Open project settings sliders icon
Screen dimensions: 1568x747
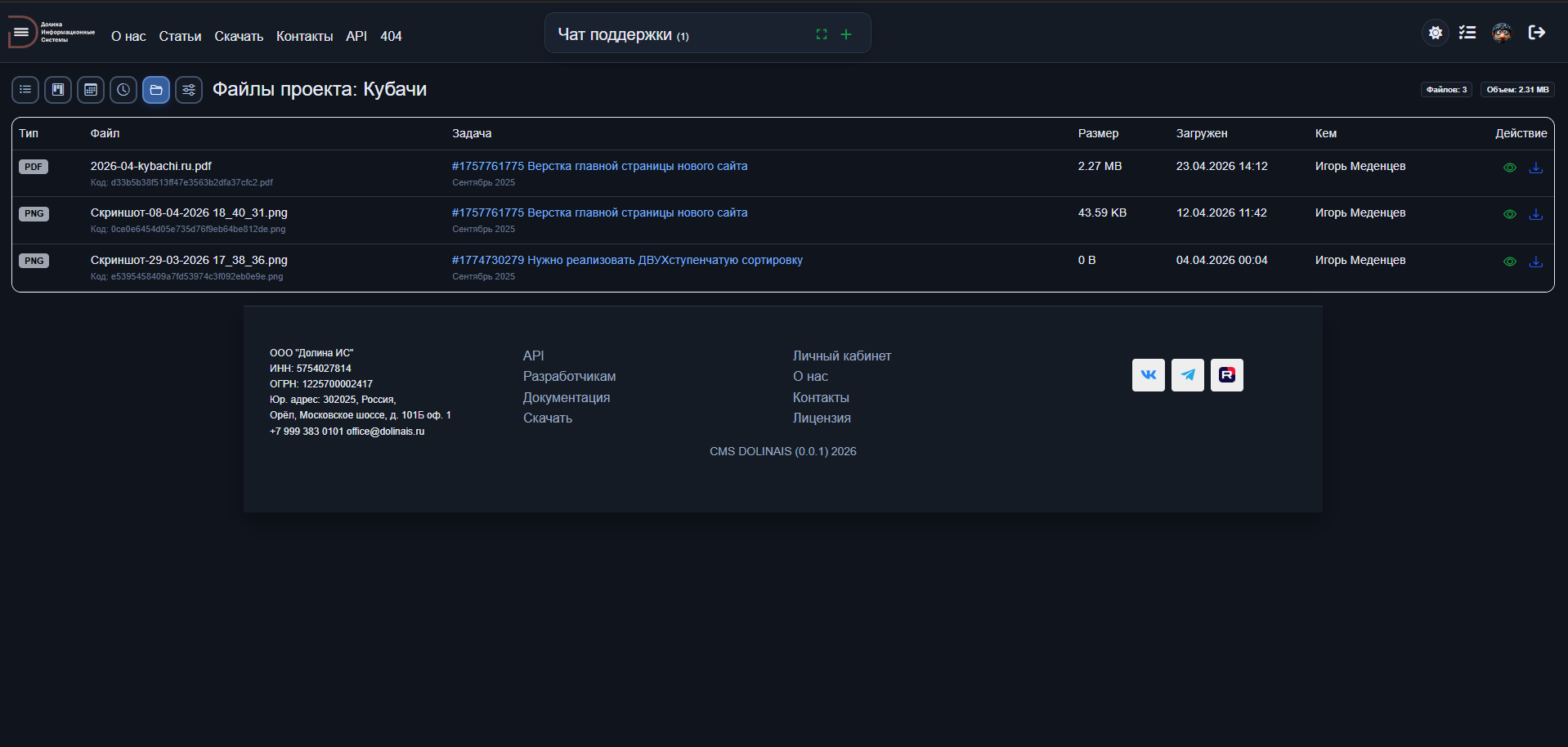(189, 90)
